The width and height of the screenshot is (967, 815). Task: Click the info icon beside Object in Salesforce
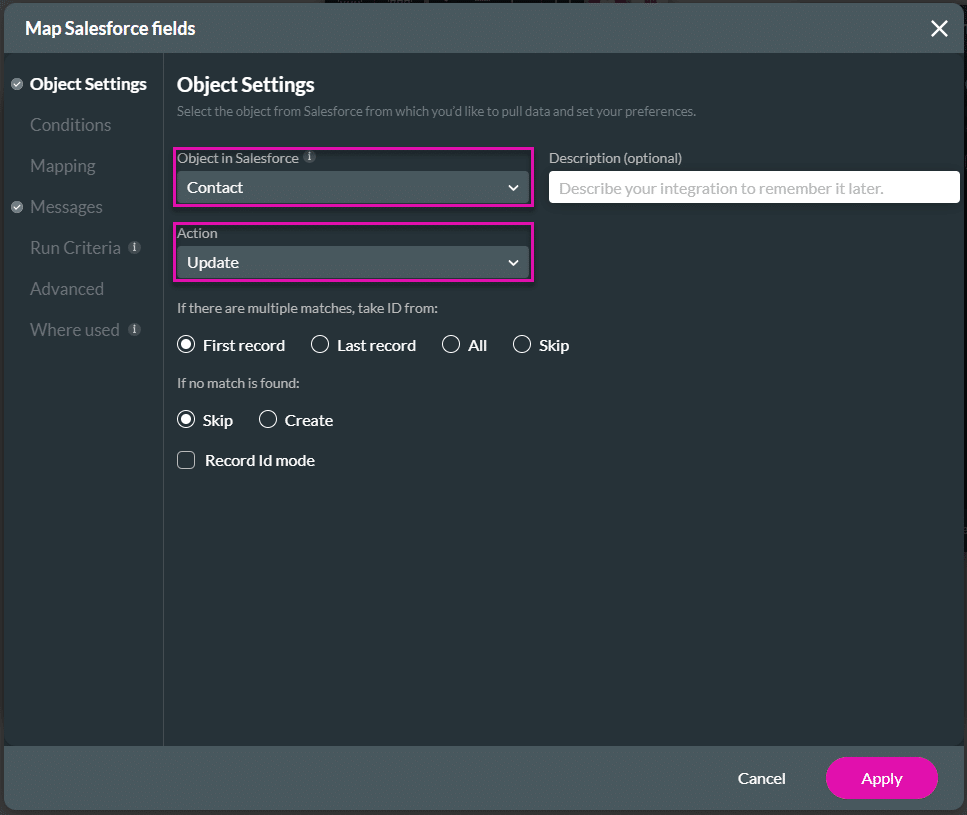[x=307, y=158]
